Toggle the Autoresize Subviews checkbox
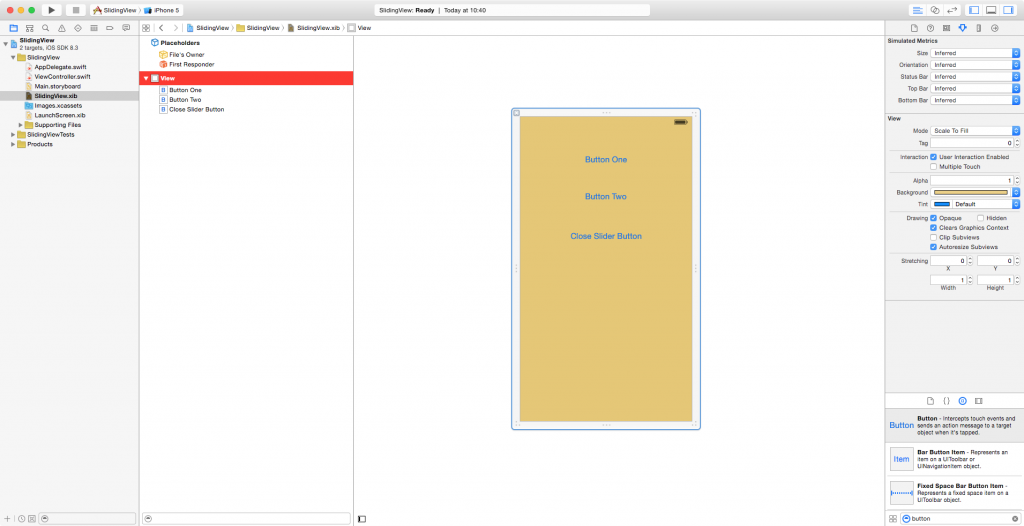 click(934, 247)
